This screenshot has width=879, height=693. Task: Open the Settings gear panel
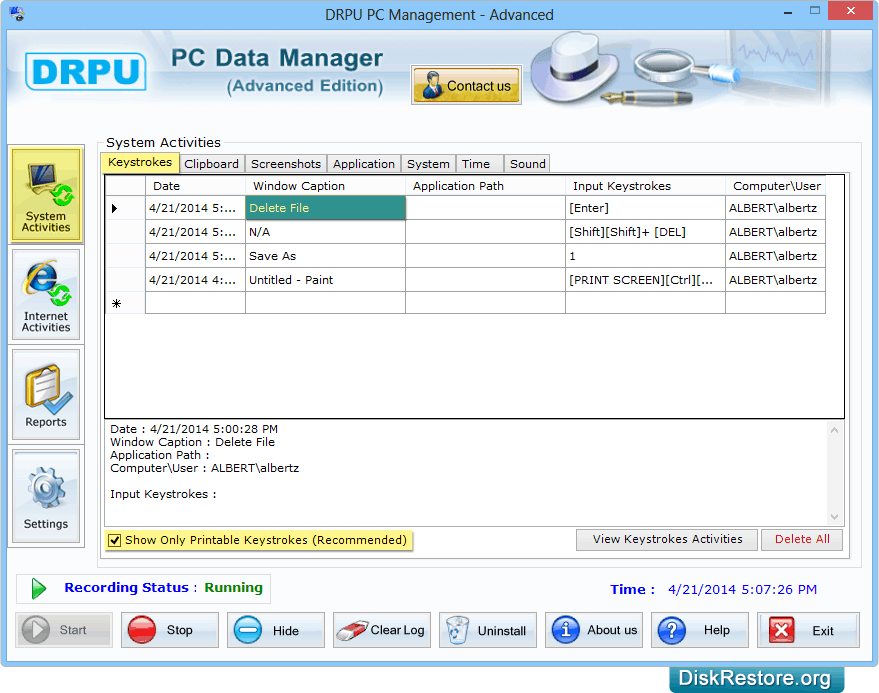click(x=46, y=496)
